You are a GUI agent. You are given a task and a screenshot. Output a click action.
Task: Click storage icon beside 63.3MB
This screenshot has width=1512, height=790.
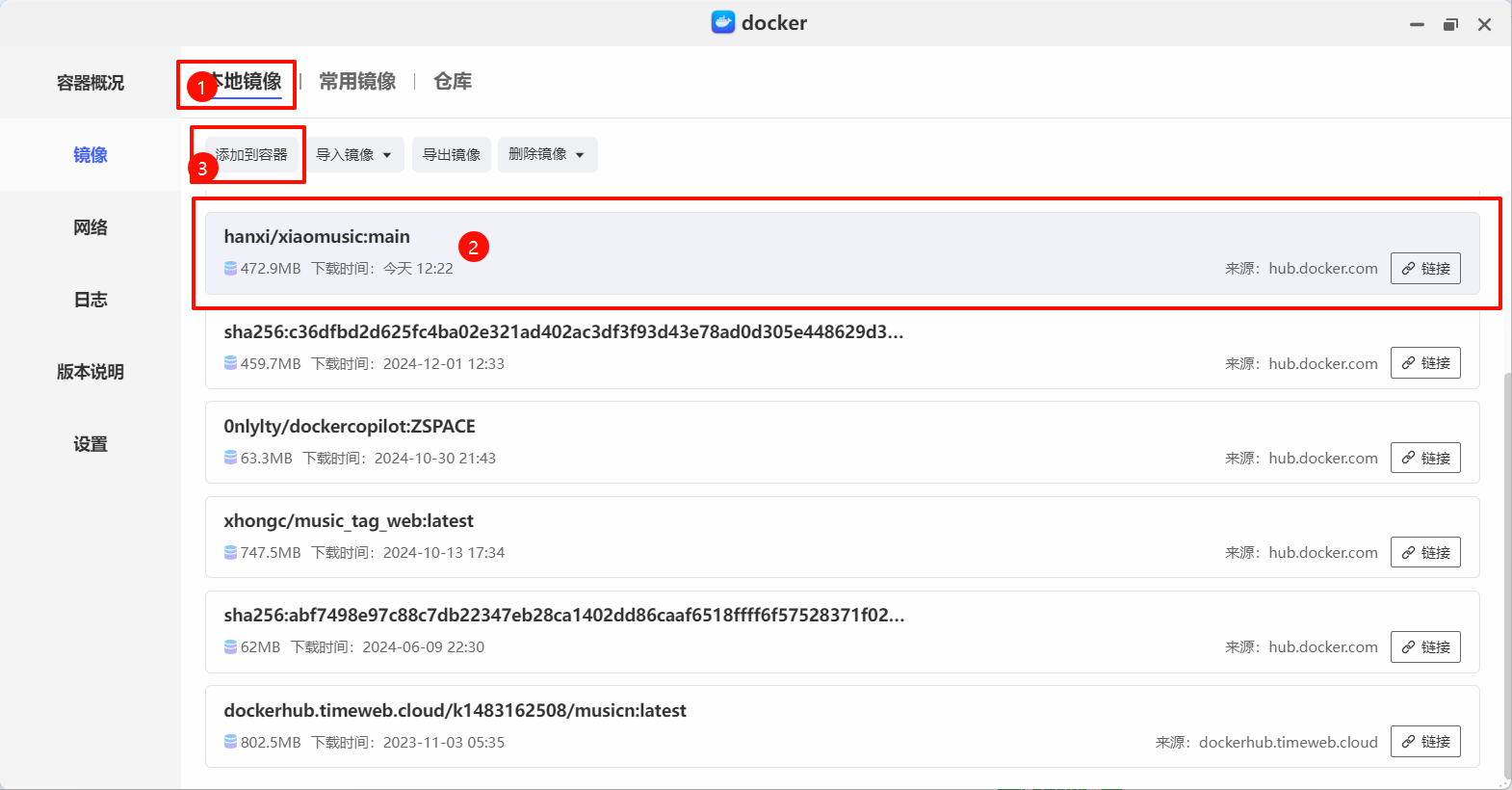pyautogui.click(x=230, y=459)
